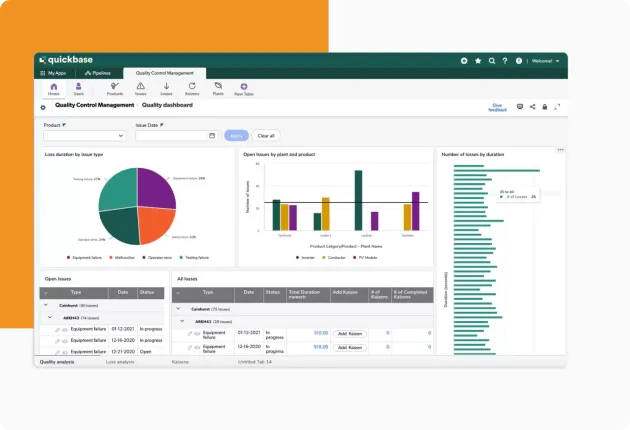Click the first Add Kaizen button
The height and width of the screenshot is (430, 630).
pyautogui.click(x=350, y=333)
